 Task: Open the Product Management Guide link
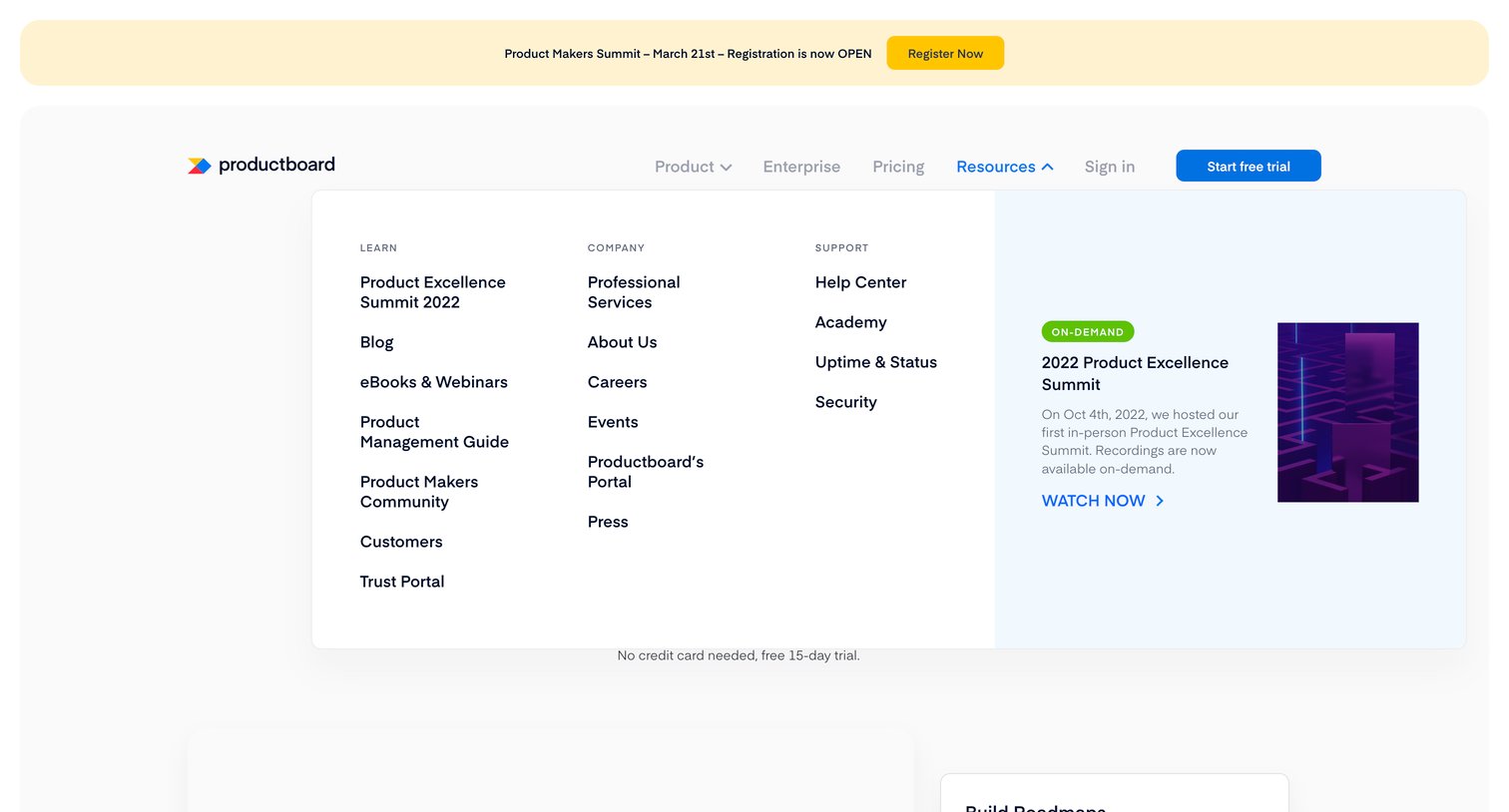434,432
